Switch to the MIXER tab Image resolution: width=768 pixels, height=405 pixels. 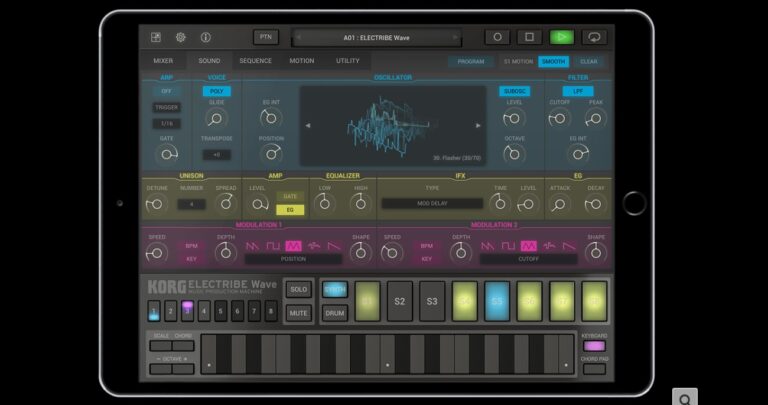[x=163, y=61]
